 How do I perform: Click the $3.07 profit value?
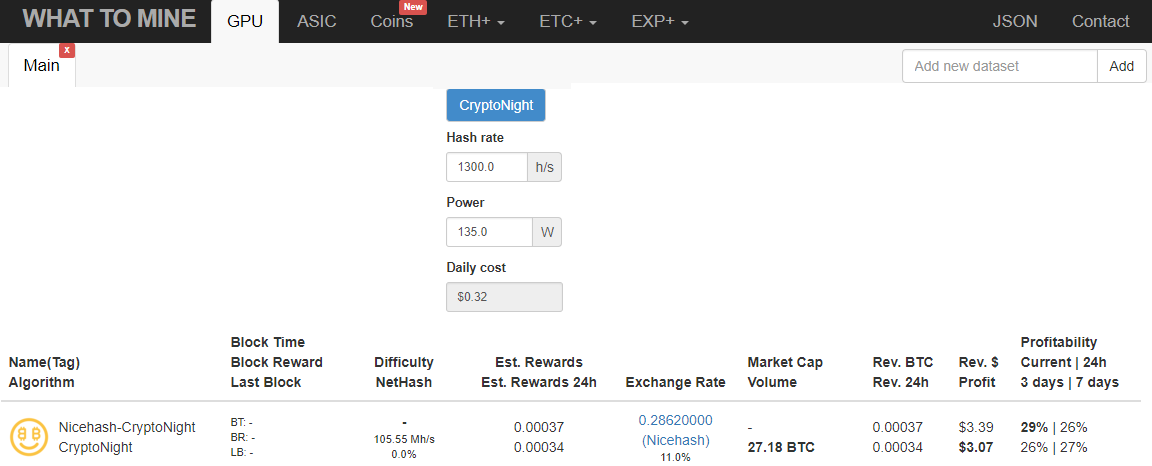[x=976, y=447]
